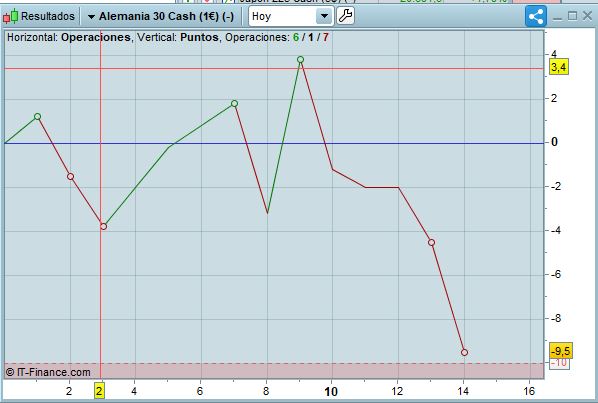The height and width of the screenshot is (403, 598).
Task: Click the losing operations count 7
Action: tap(325, 37)
